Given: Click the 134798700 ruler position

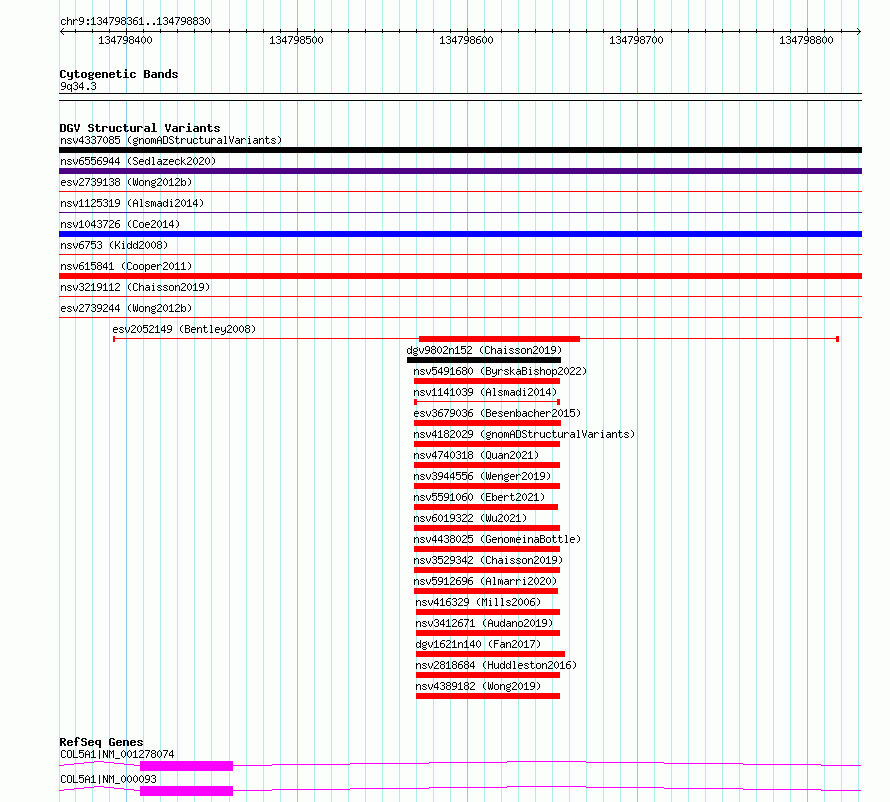Looking at the screenshot, I should click(636, 40).
